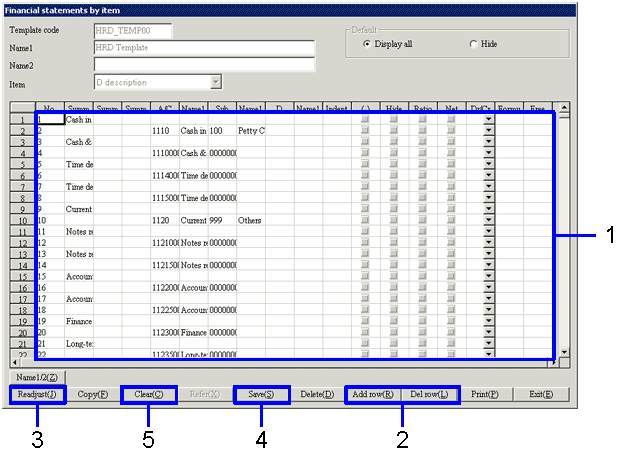
Task: Add a new row with Add row
Action: tap(374, 394)
